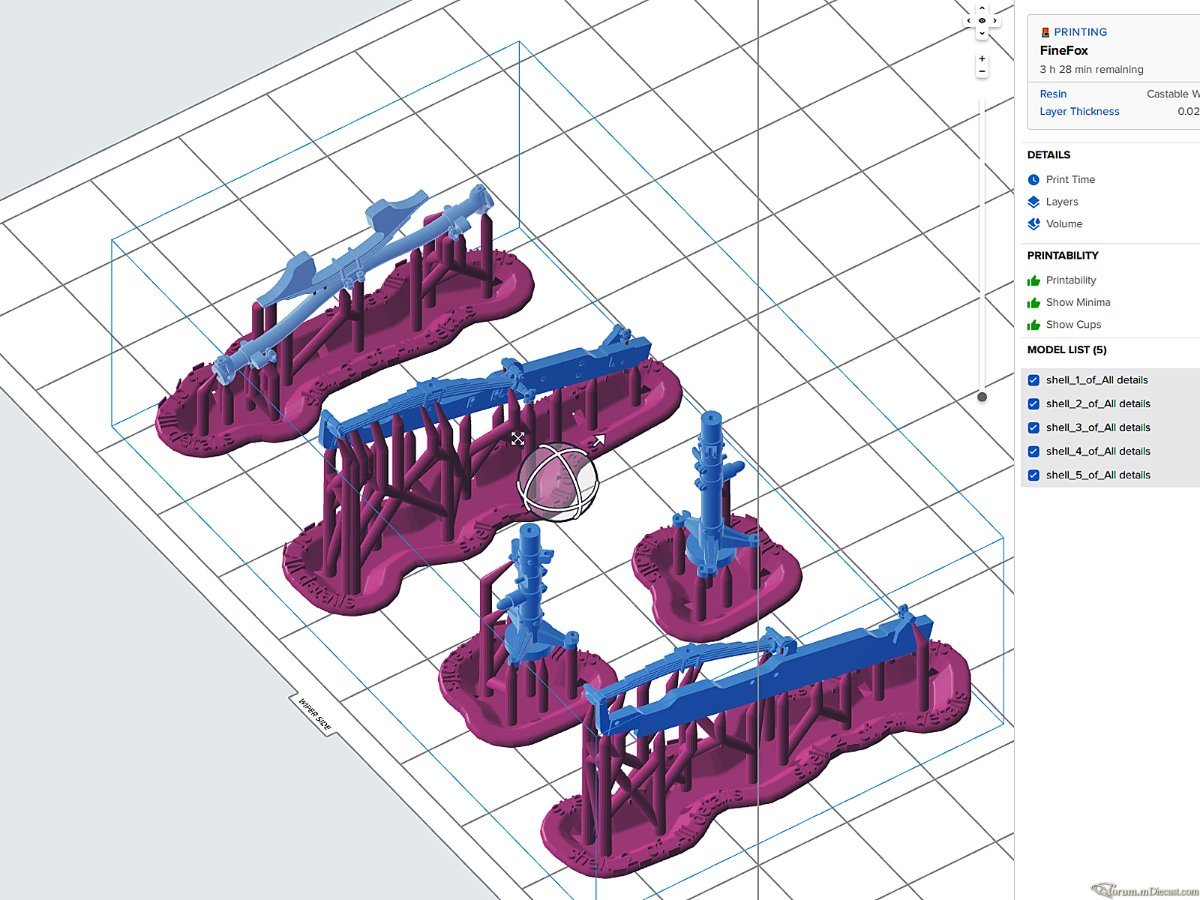The height and width of the screenshot is (900, 1200).
Task: Select the shell_3_of_All details model name
Action: [x=1098, y=427]
